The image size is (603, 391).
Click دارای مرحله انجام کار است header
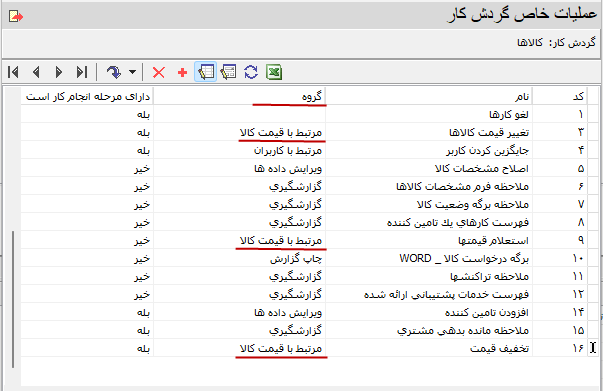coord(87,97)
